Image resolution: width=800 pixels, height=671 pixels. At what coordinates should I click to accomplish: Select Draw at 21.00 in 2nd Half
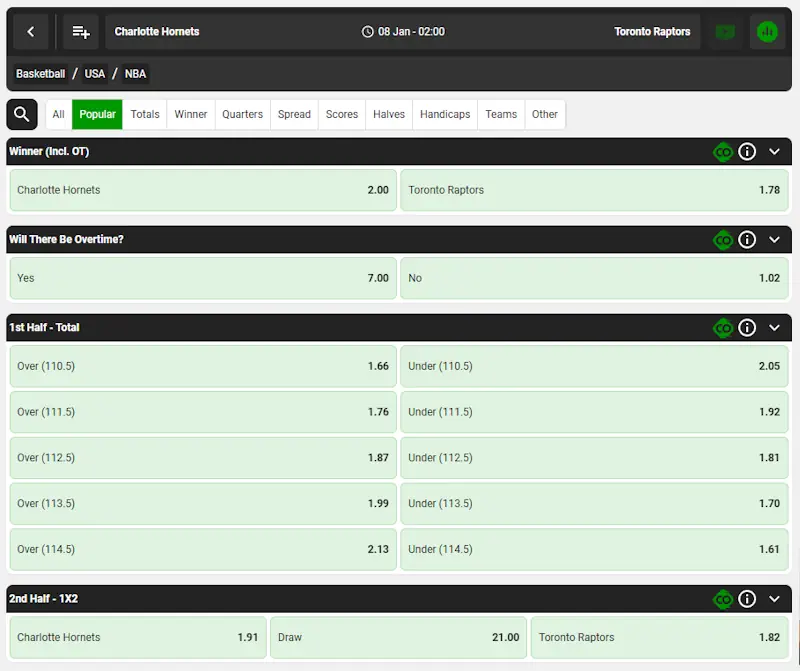click(398, 637)
